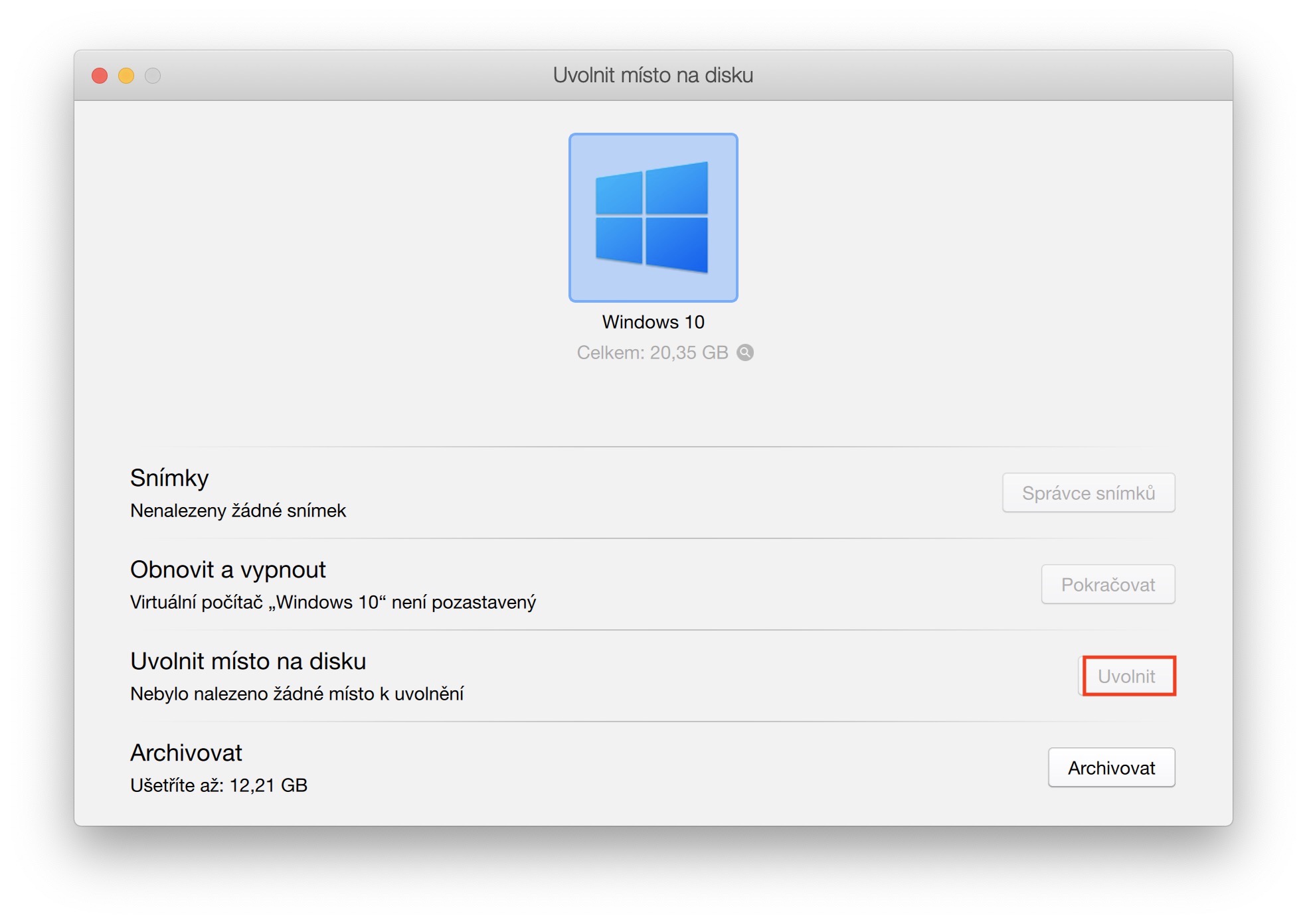Viewport: 1307px width, 924px height.
Task: Click the Celkem: 20,35 GB text
Action: point(652,352)
